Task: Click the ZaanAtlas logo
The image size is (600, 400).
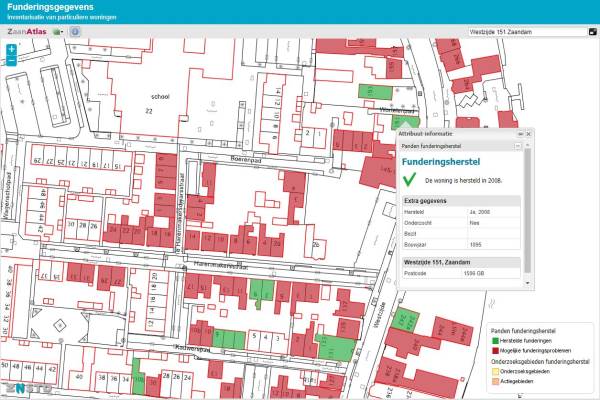Action: [27, 32]
